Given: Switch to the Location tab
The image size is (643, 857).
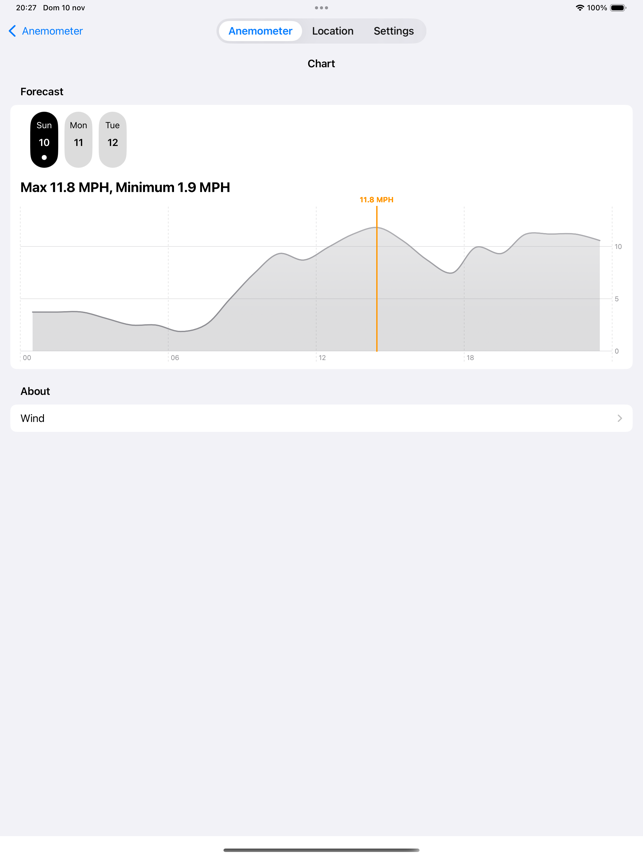Looking at the screenshot, I should click(x=332, y=31).
